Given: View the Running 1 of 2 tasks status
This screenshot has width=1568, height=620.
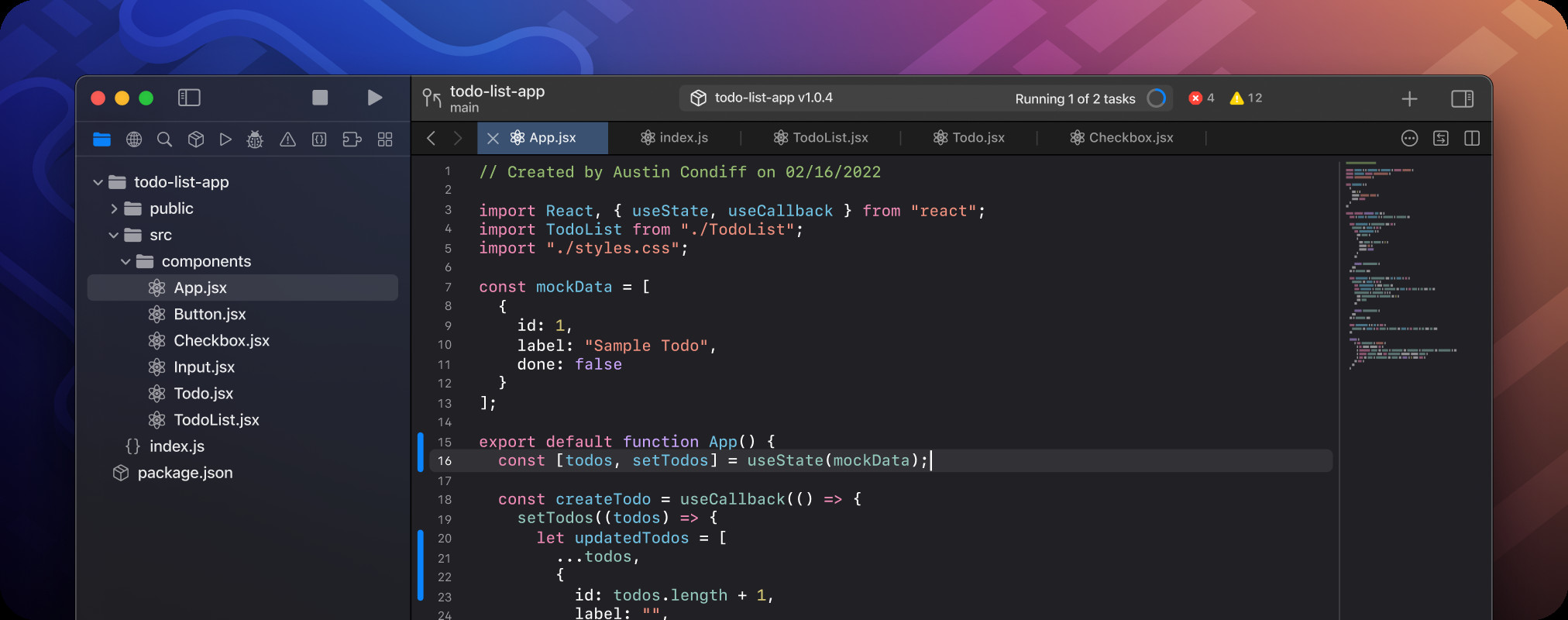Looking at the screenshot, I should click(x=1075, y=98).
